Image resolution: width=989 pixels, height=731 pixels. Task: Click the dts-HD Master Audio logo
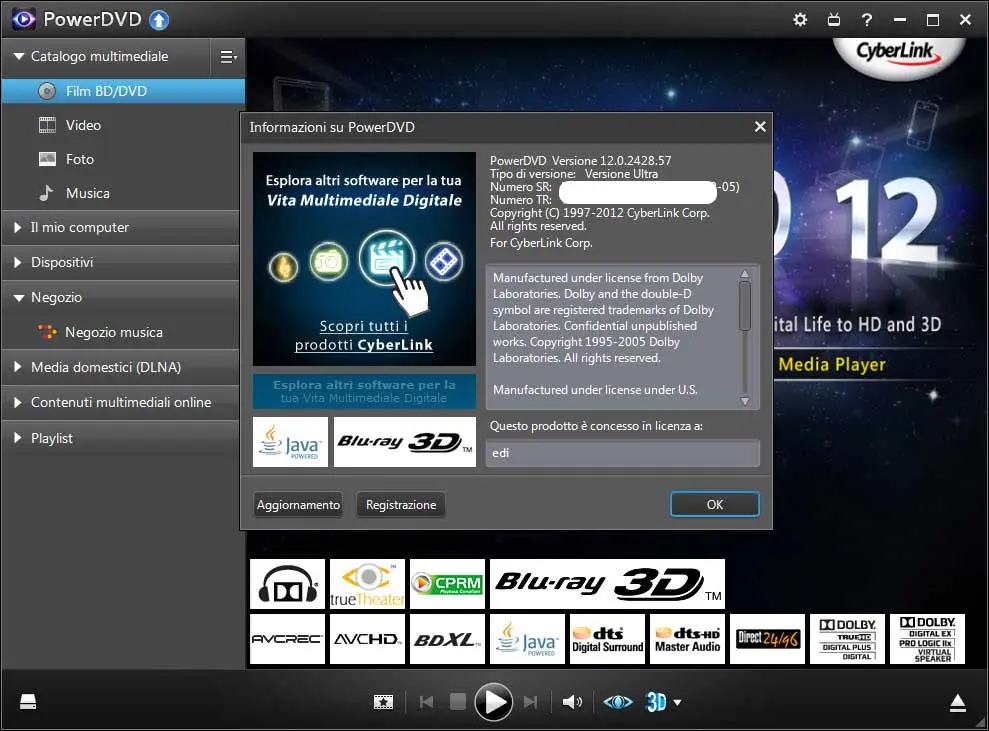688,639
